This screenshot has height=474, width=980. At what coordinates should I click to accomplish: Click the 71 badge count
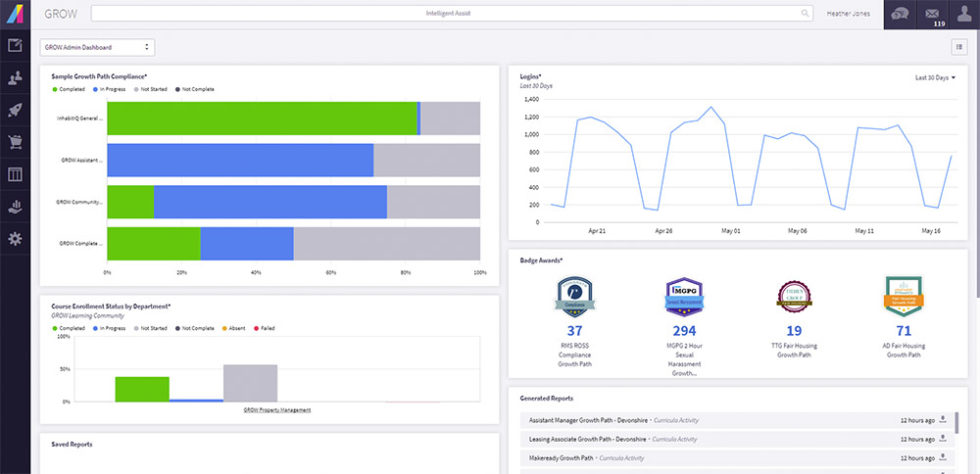[904, 331]
